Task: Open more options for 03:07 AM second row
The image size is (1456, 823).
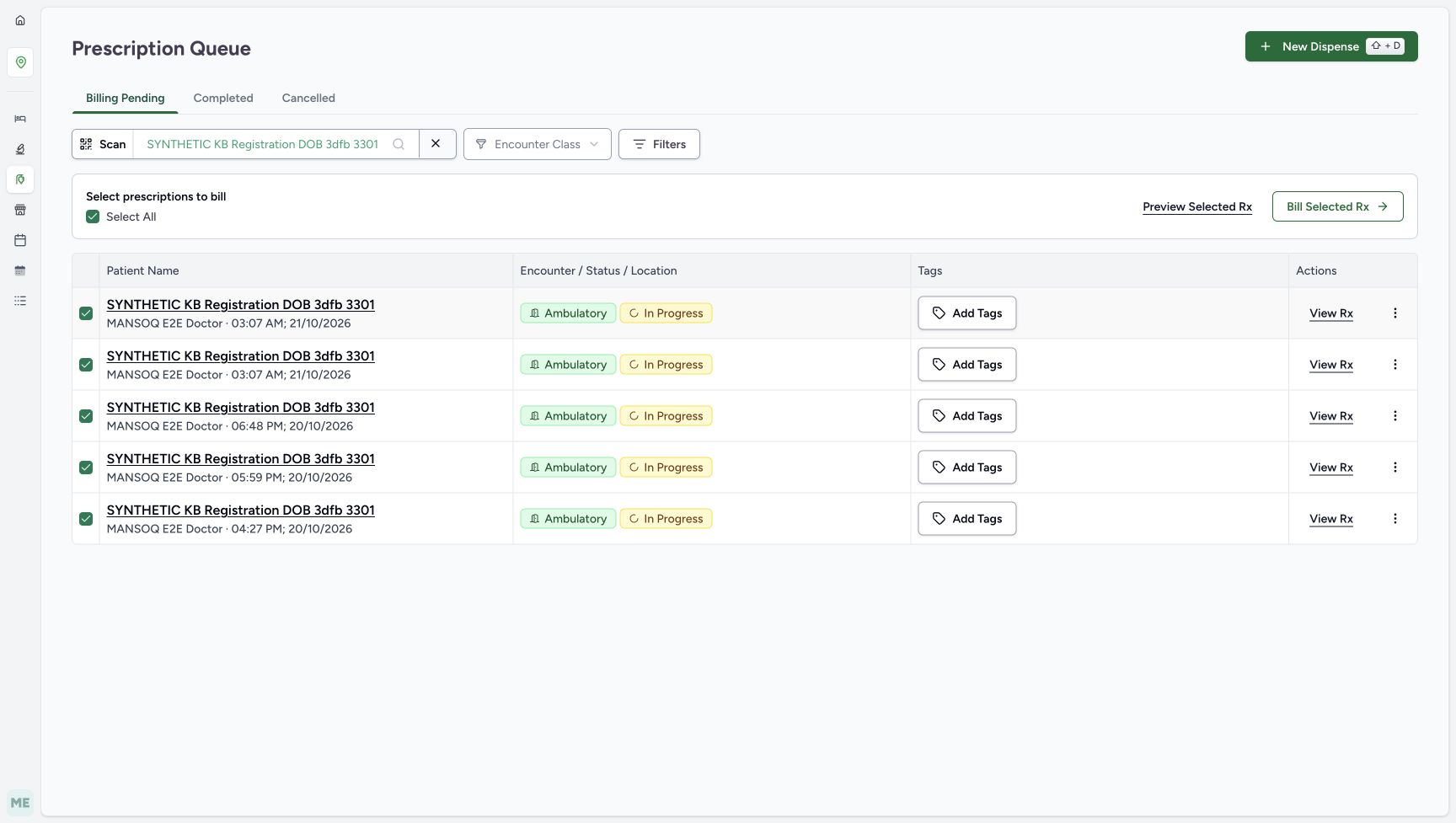Action: pyautogui.click(x=1395, y=365)
